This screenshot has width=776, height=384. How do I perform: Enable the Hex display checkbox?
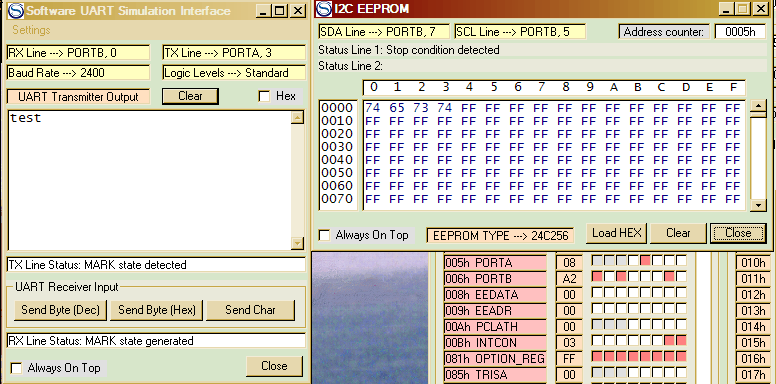tap(264, 96)
